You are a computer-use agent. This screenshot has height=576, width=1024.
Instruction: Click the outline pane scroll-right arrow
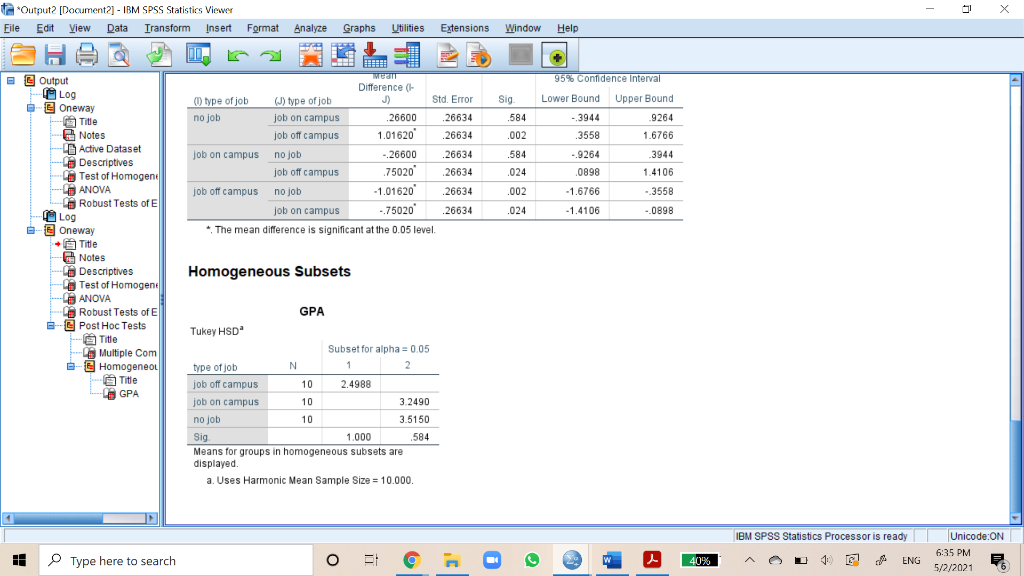pyautogui.click(x=152, y=518)
